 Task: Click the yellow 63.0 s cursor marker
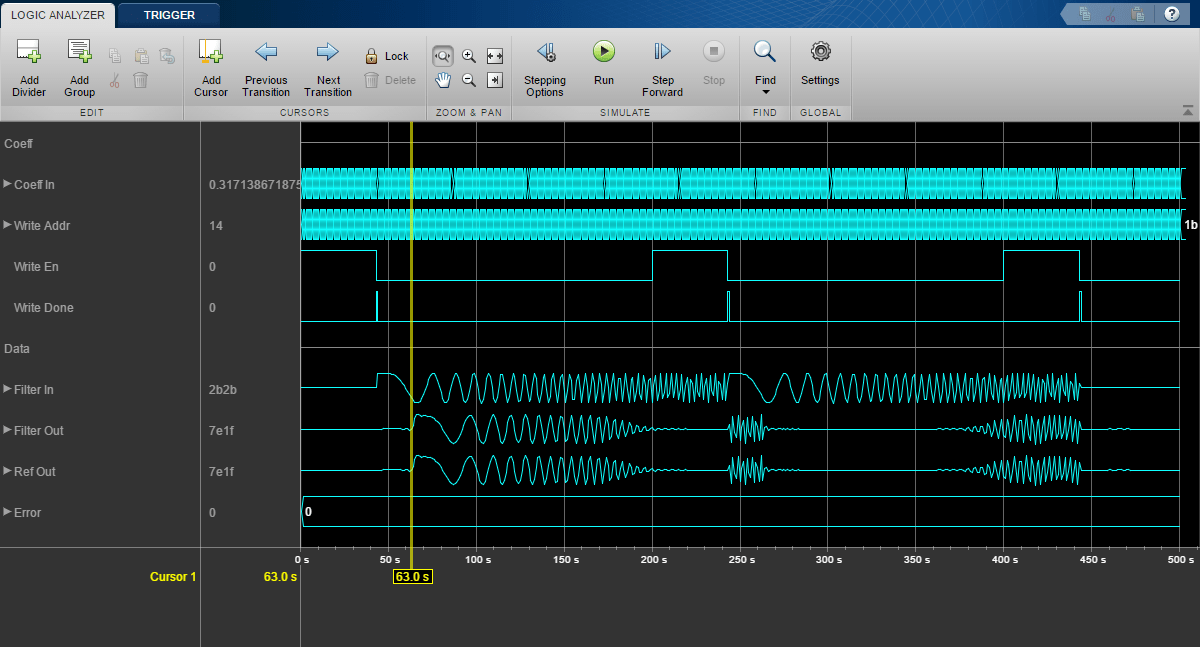point(412,577)
